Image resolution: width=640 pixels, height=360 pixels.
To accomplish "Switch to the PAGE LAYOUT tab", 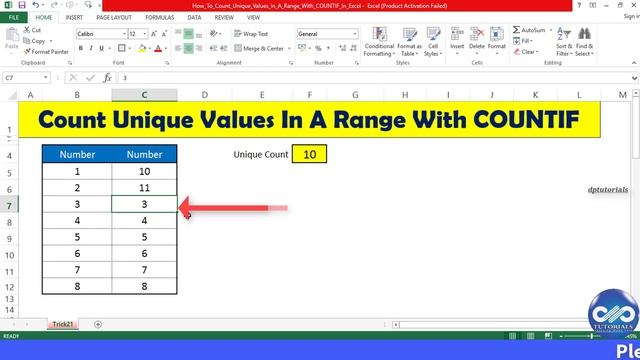I will 114,18.
